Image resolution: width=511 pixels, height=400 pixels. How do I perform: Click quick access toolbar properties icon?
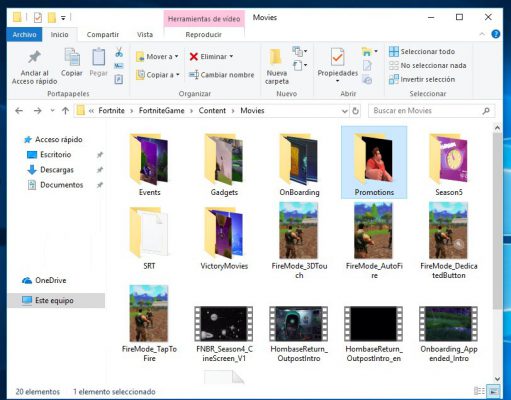pos(38,17)
